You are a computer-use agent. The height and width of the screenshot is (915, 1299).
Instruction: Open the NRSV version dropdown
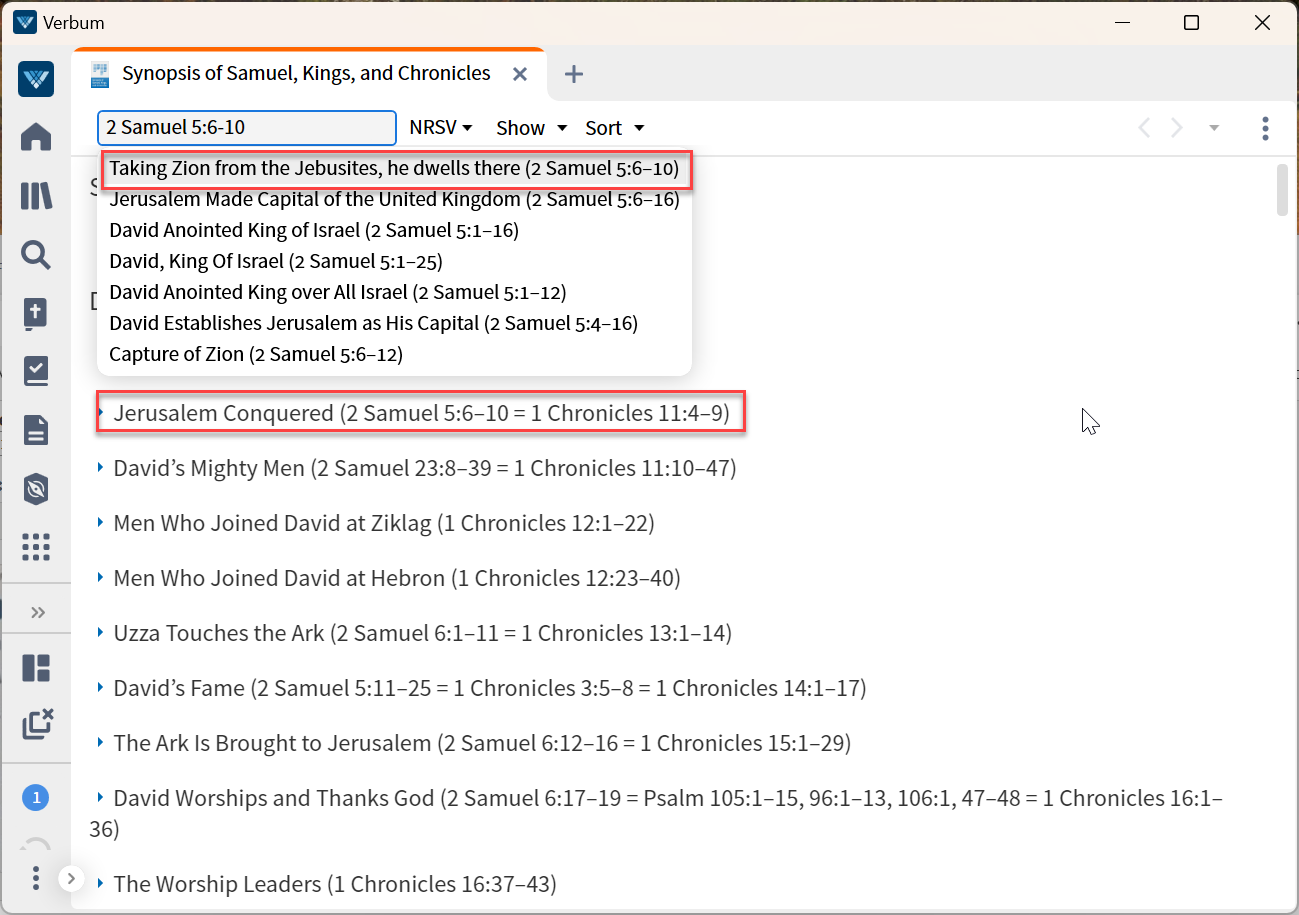[440, 128]
